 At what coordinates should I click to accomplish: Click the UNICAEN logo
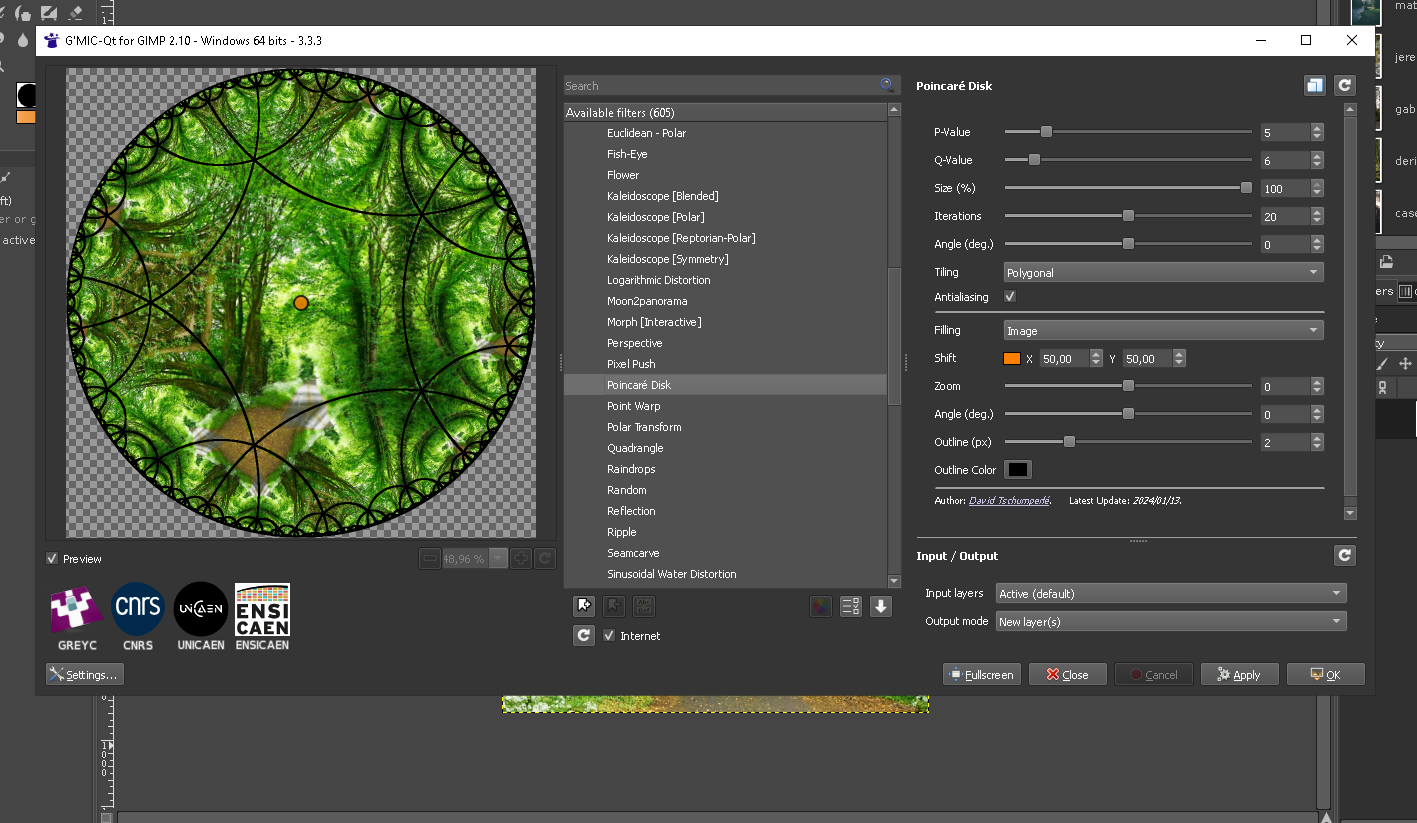coord(201,616)
